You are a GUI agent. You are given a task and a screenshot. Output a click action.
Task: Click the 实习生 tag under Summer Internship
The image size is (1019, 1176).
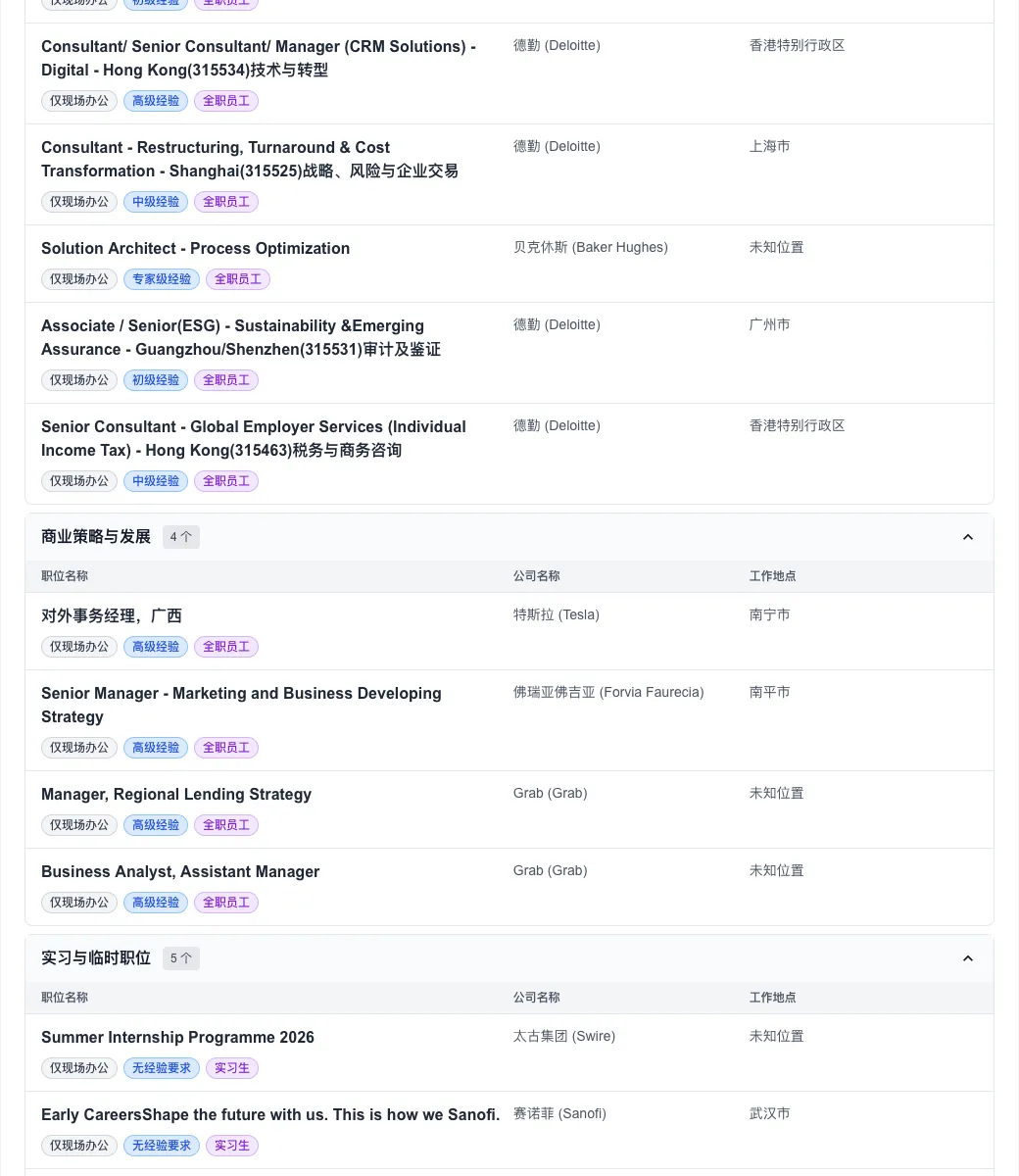click(232, 1068)
